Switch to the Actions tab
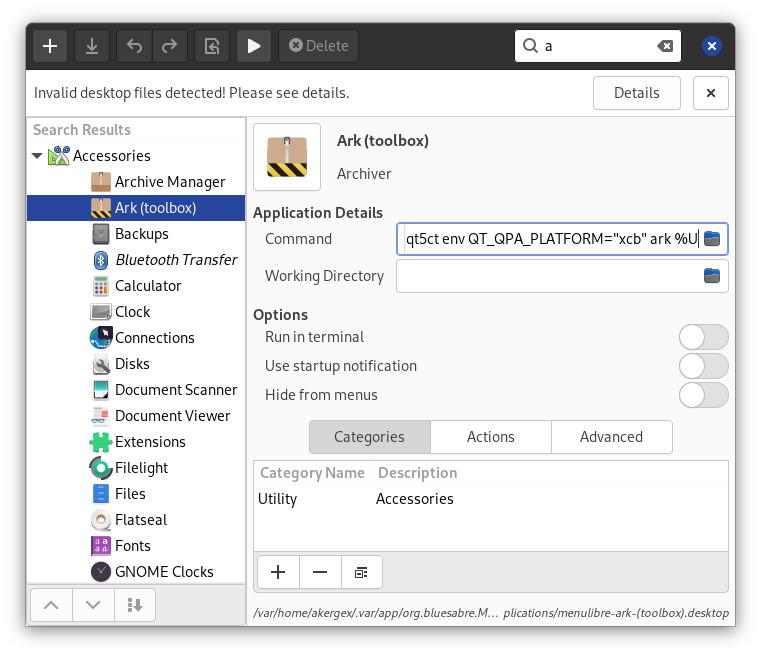The width and height of the screenshot is (761, 655). (491, 437)
